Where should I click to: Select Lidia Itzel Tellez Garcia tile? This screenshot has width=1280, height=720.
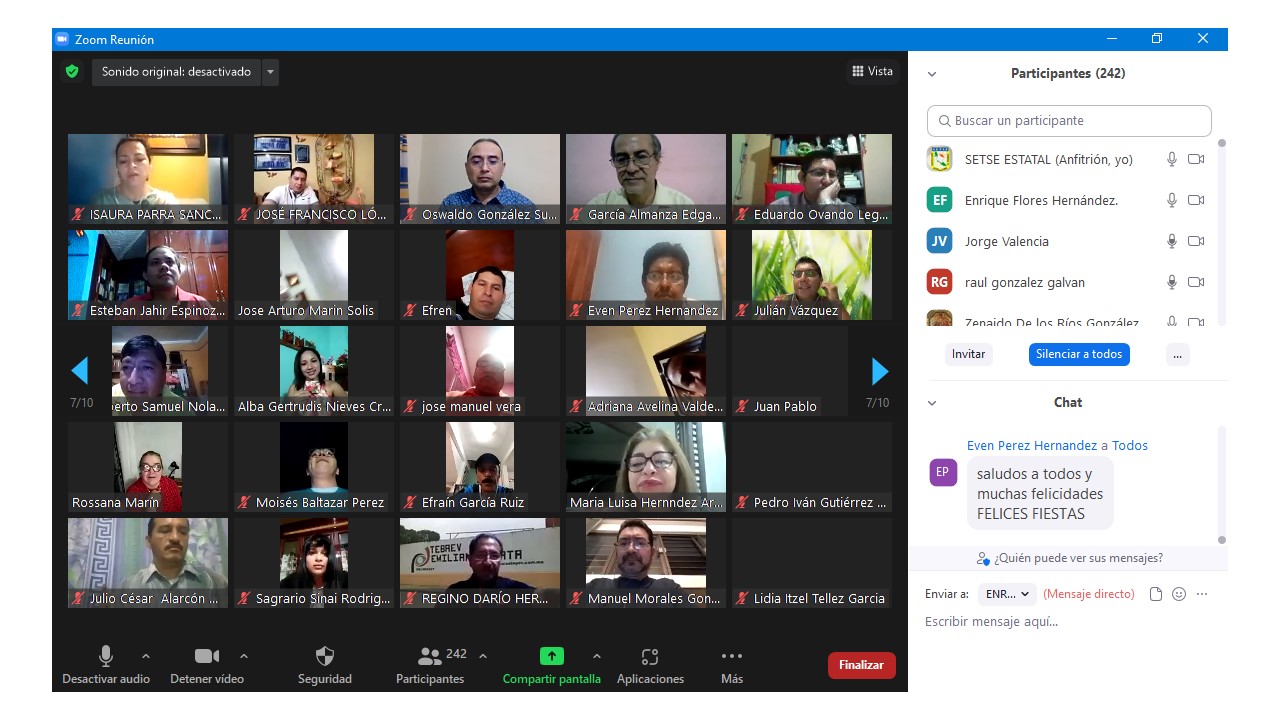(x=812, y=563)
